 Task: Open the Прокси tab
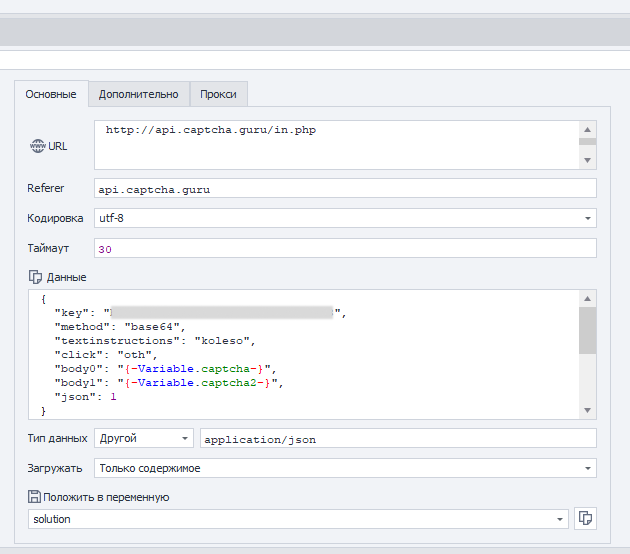218,94
